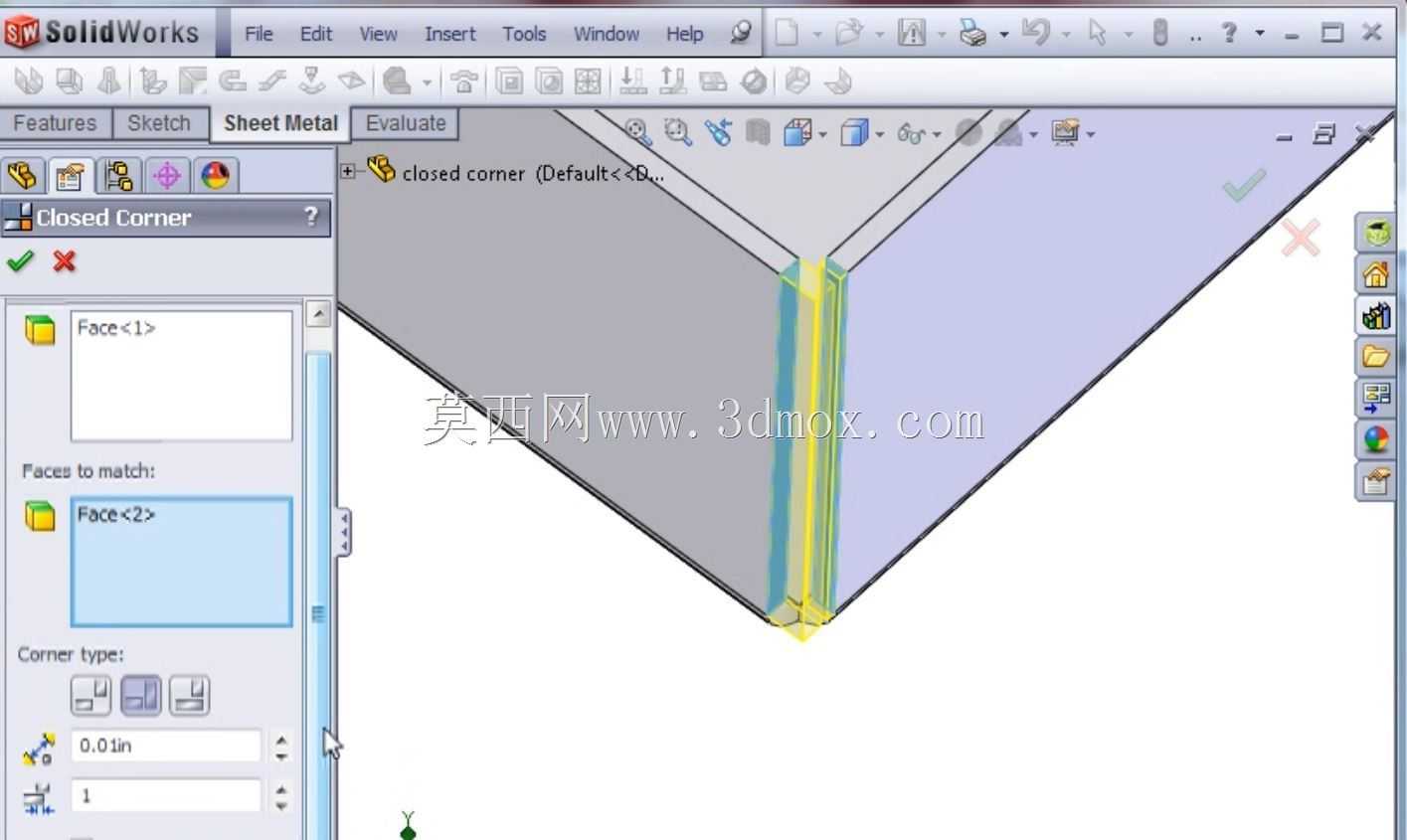This screenshot has height=840, width=1407.
Task: Switch to the Features tab
Action: [x=55, y=123]
